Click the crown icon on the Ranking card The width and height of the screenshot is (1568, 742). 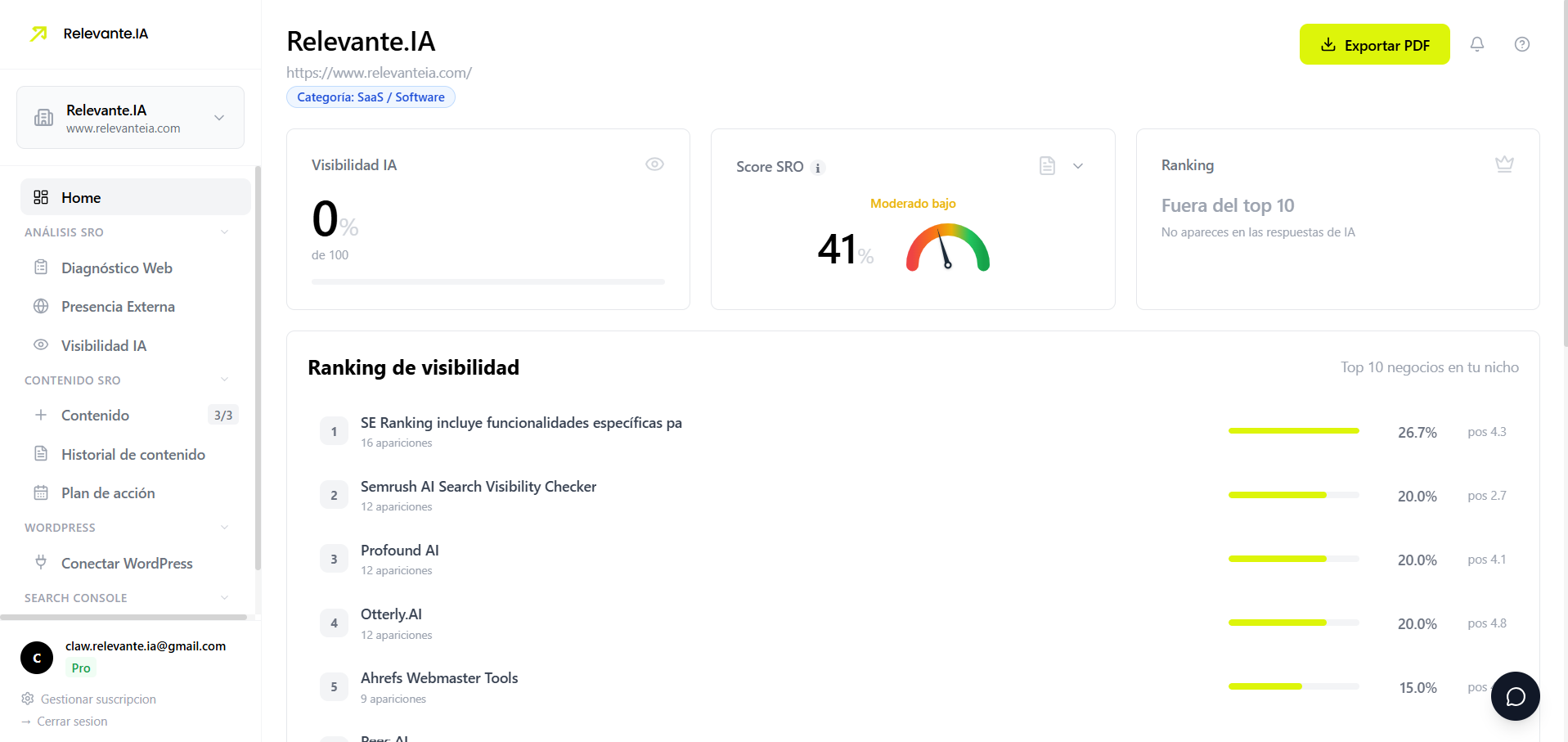pyautogui.click(x=1504, y=164)
